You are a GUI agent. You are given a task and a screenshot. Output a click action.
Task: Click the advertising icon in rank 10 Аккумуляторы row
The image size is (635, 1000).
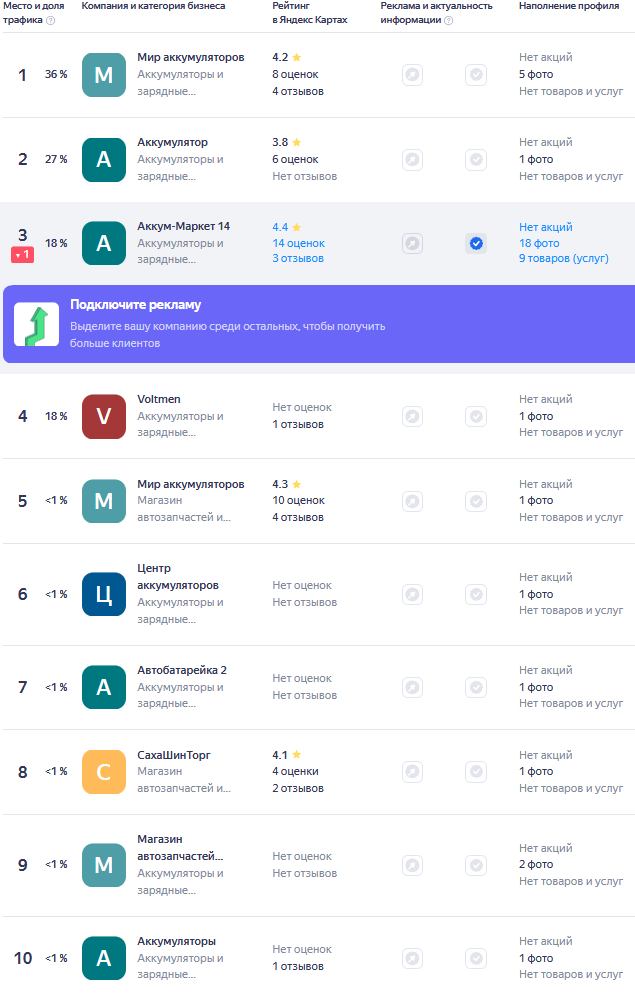click(x=412, y=958)
